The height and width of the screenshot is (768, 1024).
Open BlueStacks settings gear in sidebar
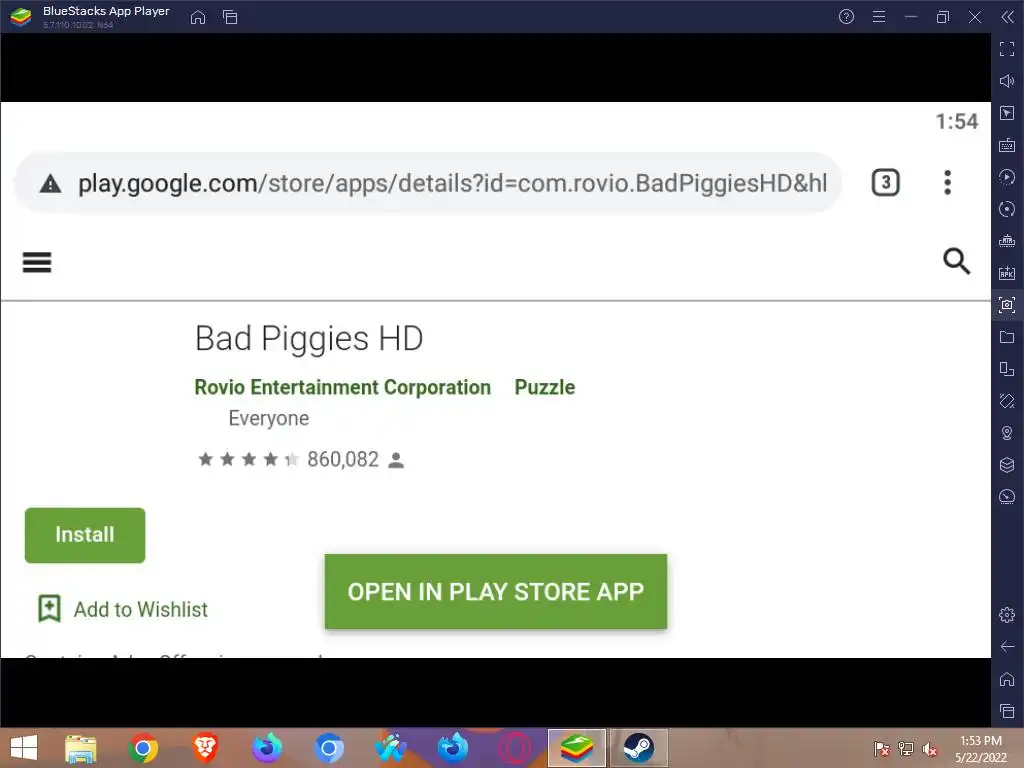pos(1007,615)
